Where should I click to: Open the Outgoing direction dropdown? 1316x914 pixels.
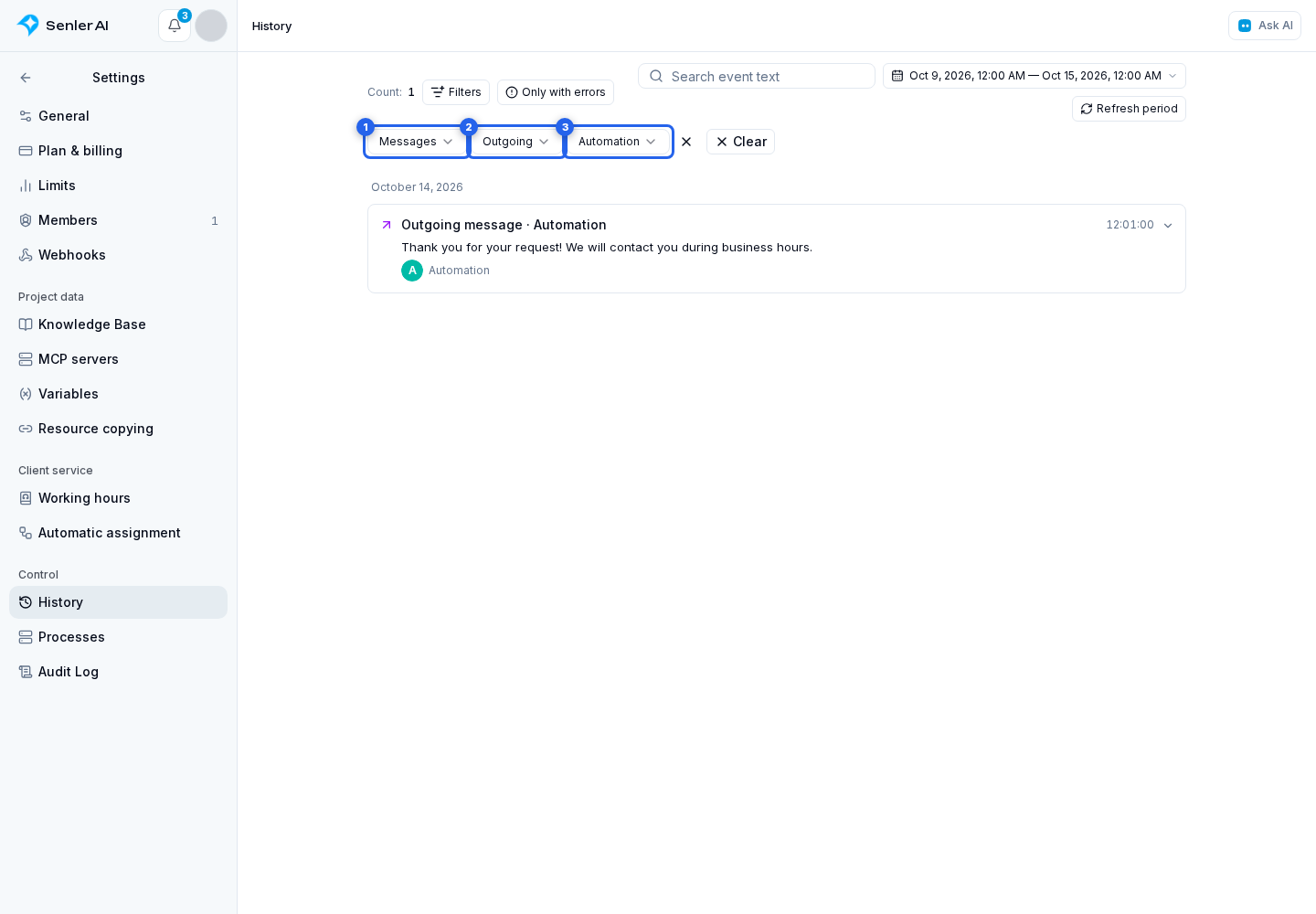pos(516,142)
